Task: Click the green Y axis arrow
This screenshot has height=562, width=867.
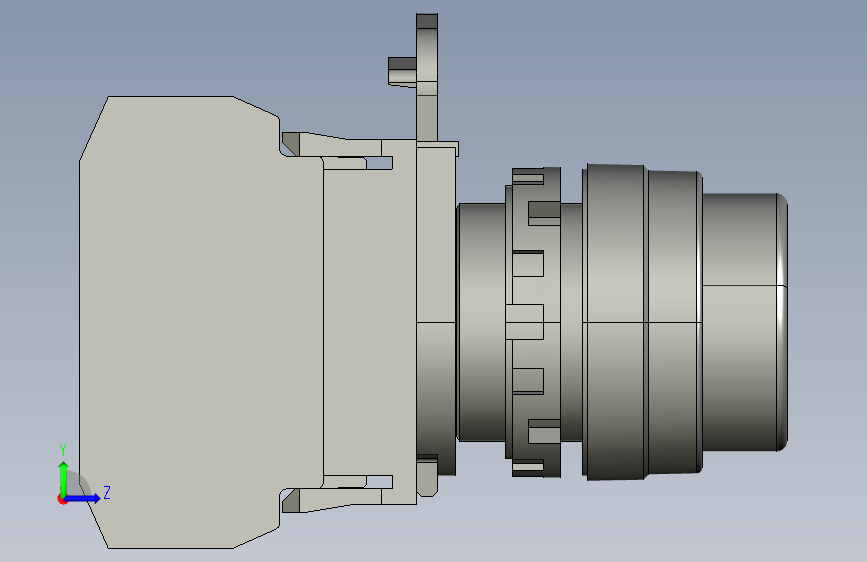Action: tap(64, 478)
